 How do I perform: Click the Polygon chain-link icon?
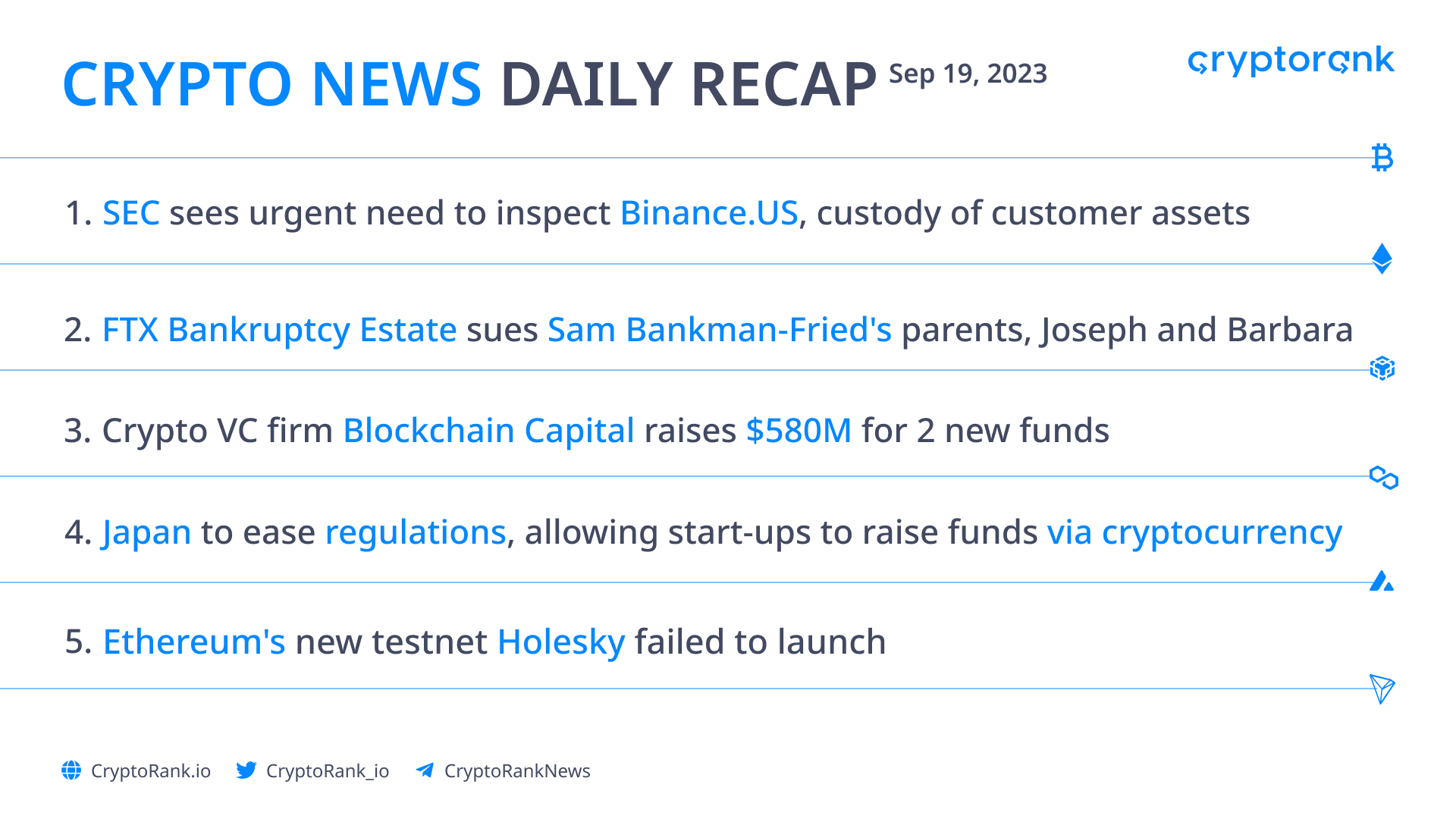pos(1384,478)
